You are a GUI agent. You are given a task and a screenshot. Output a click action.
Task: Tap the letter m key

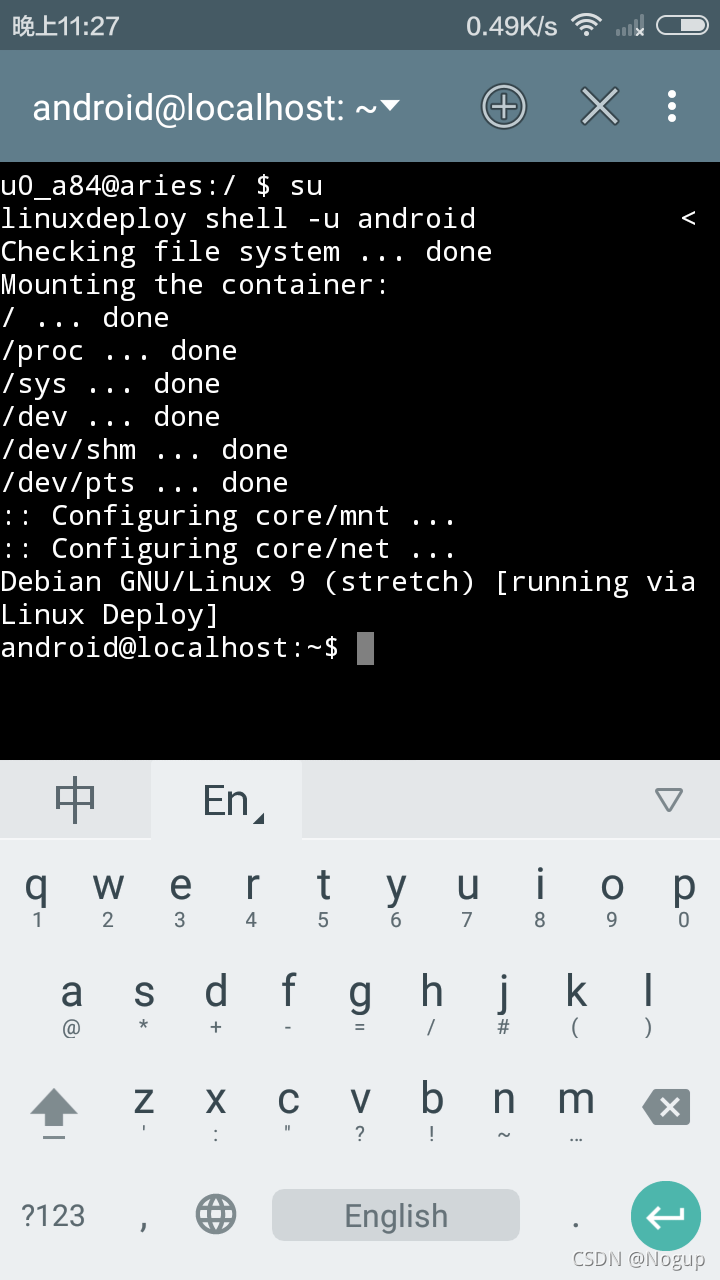[x=576, y=1105]
